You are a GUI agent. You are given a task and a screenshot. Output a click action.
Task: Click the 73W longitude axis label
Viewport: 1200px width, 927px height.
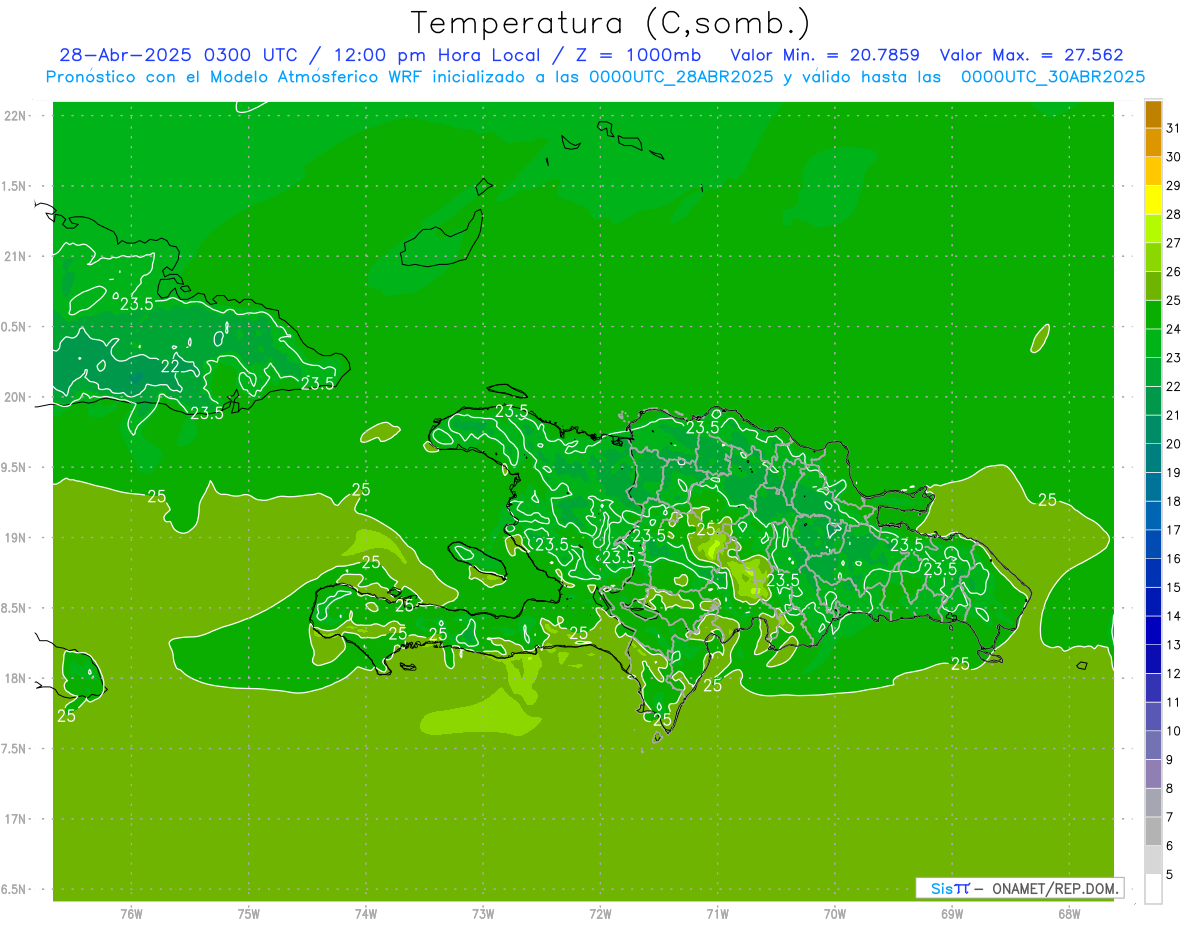pyautogui.click(x=483, y=914)
